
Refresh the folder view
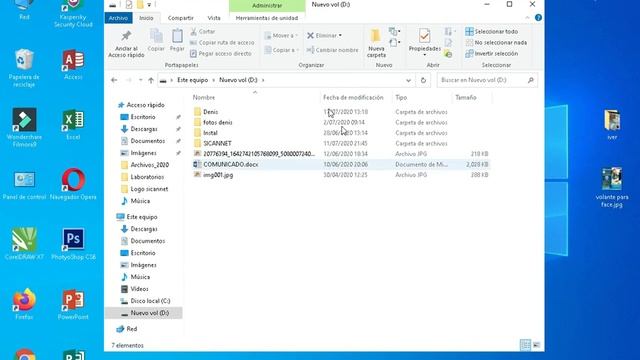point(423,80)
